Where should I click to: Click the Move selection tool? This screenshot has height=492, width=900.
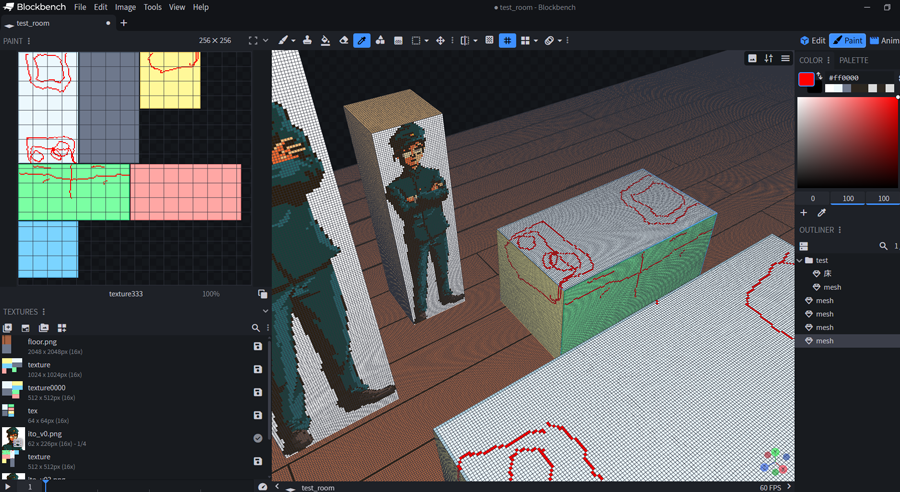[x=440, y=41]
